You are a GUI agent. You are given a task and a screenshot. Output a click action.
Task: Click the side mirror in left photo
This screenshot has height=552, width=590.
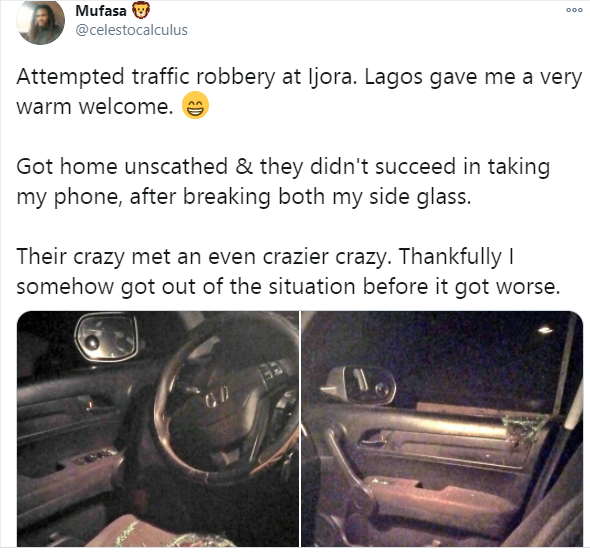(106, 337)
